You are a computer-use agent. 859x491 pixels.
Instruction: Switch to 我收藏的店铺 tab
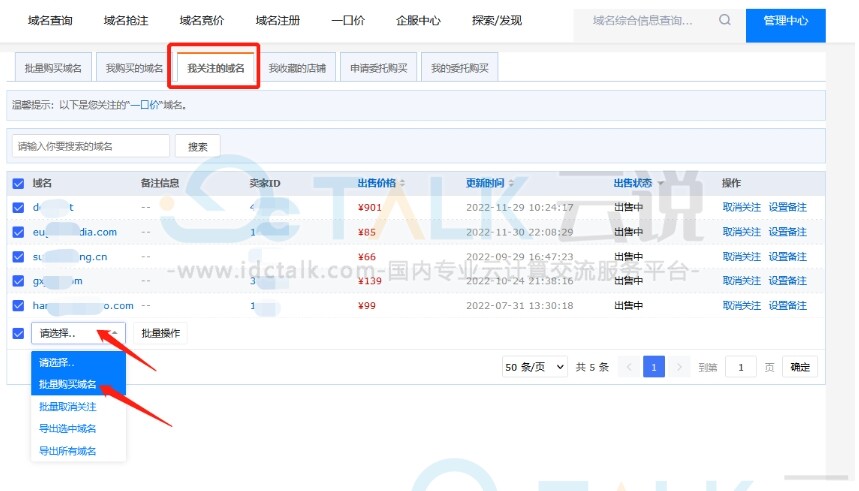coord(297,67)
